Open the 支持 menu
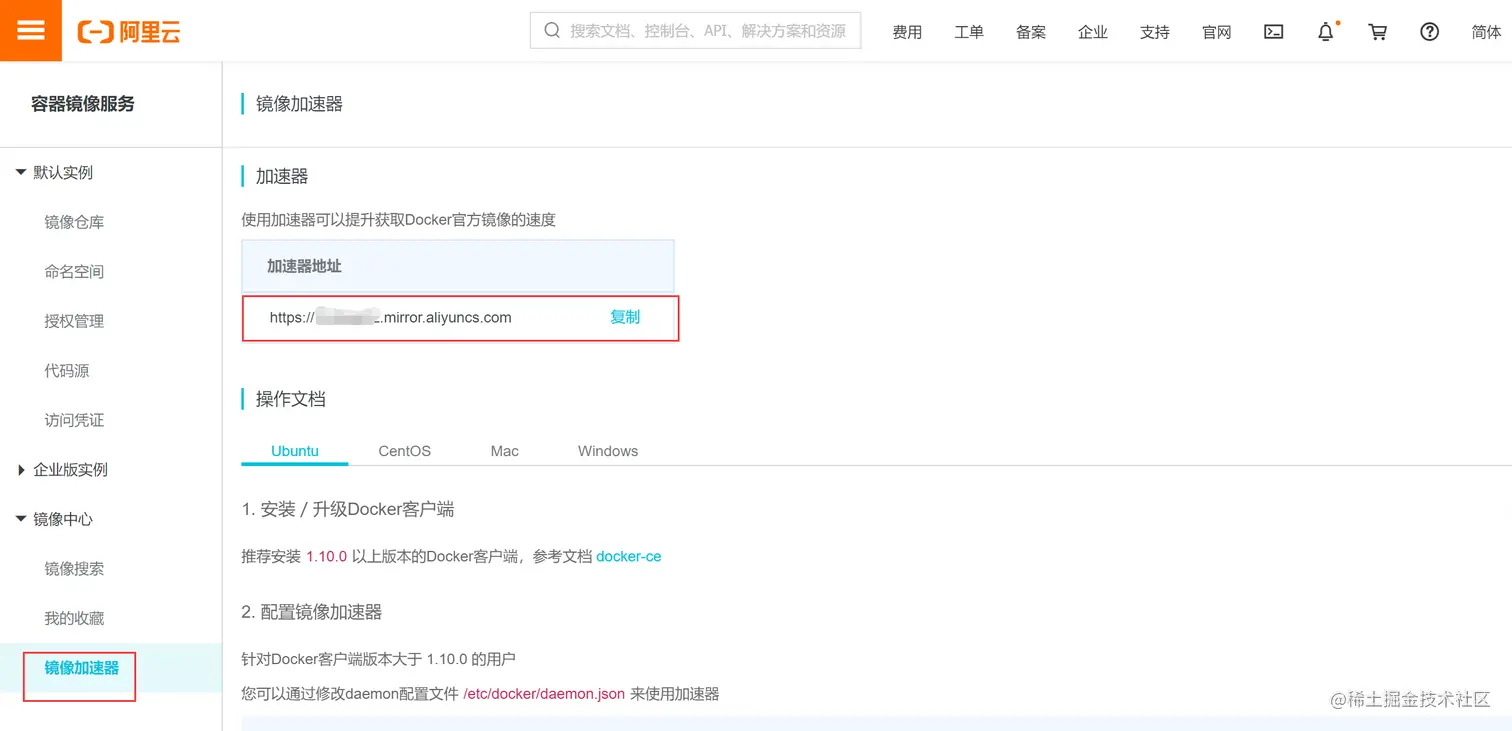The width and height of the screenshot is (1512, 731). [x=1155, y=32]
